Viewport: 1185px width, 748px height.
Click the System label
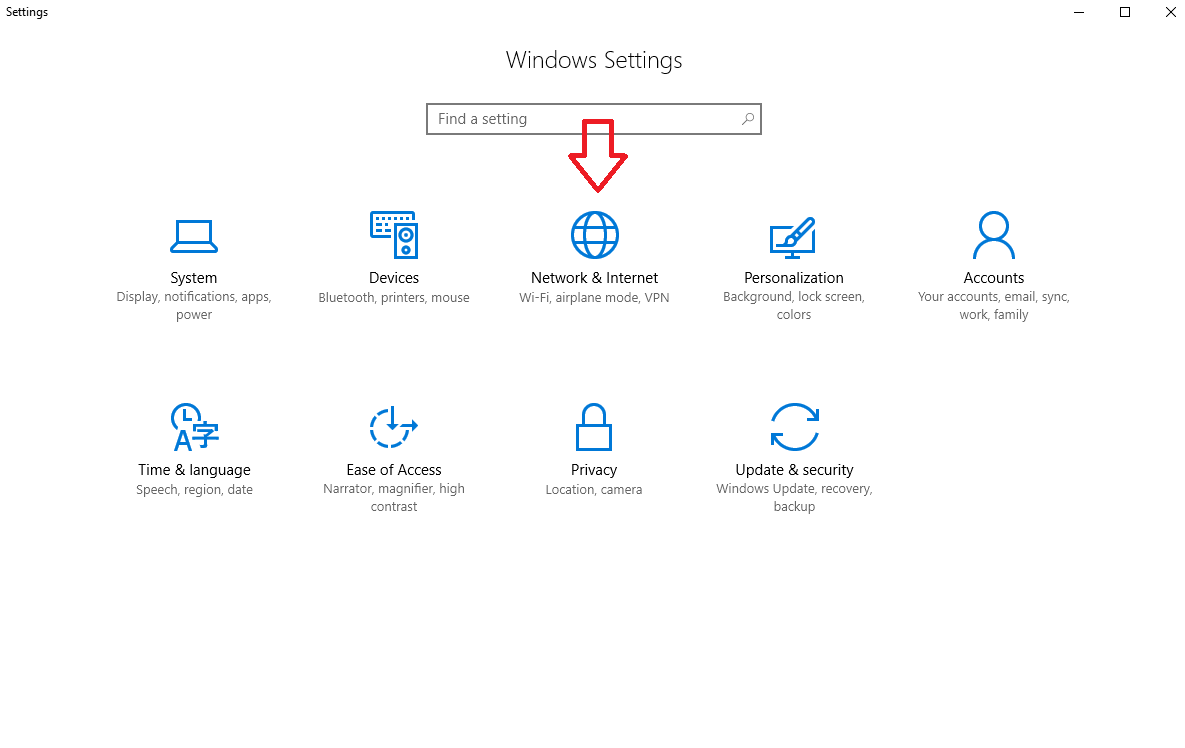[193, 278]
